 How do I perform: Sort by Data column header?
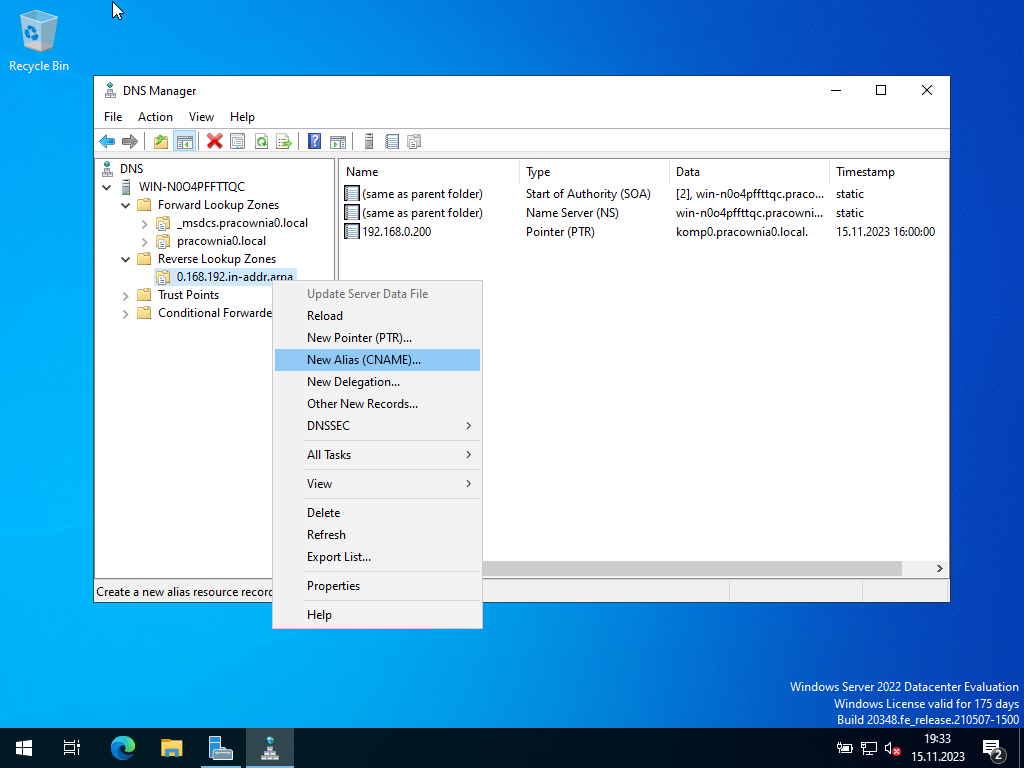coord(750,172)
